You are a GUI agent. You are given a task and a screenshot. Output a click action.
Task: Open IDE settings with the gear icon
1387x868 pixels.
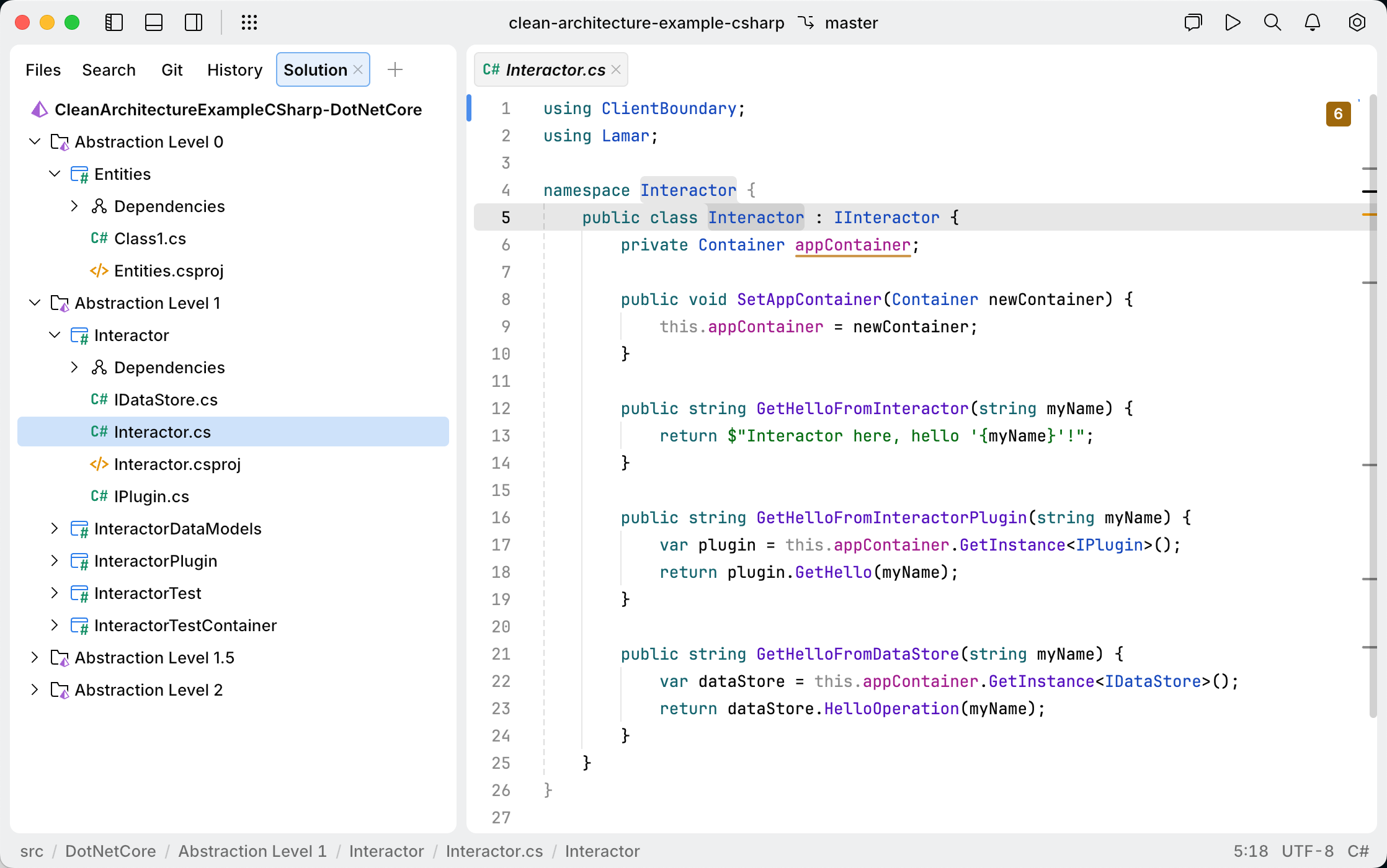pyautogui.click(x=1357, y=22)
